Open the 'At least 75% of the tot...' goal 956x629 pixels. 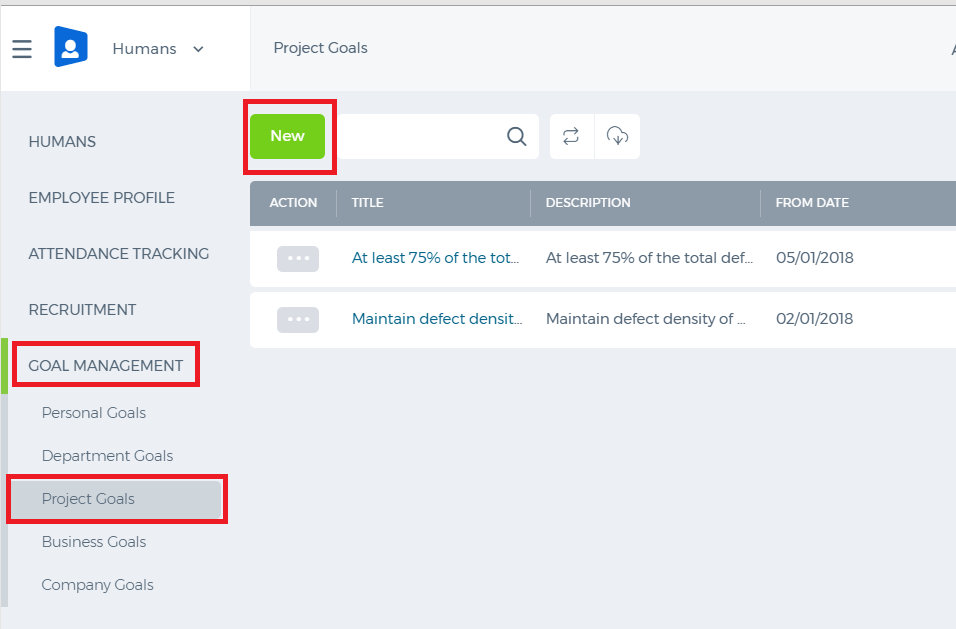[x=435, y=258]
